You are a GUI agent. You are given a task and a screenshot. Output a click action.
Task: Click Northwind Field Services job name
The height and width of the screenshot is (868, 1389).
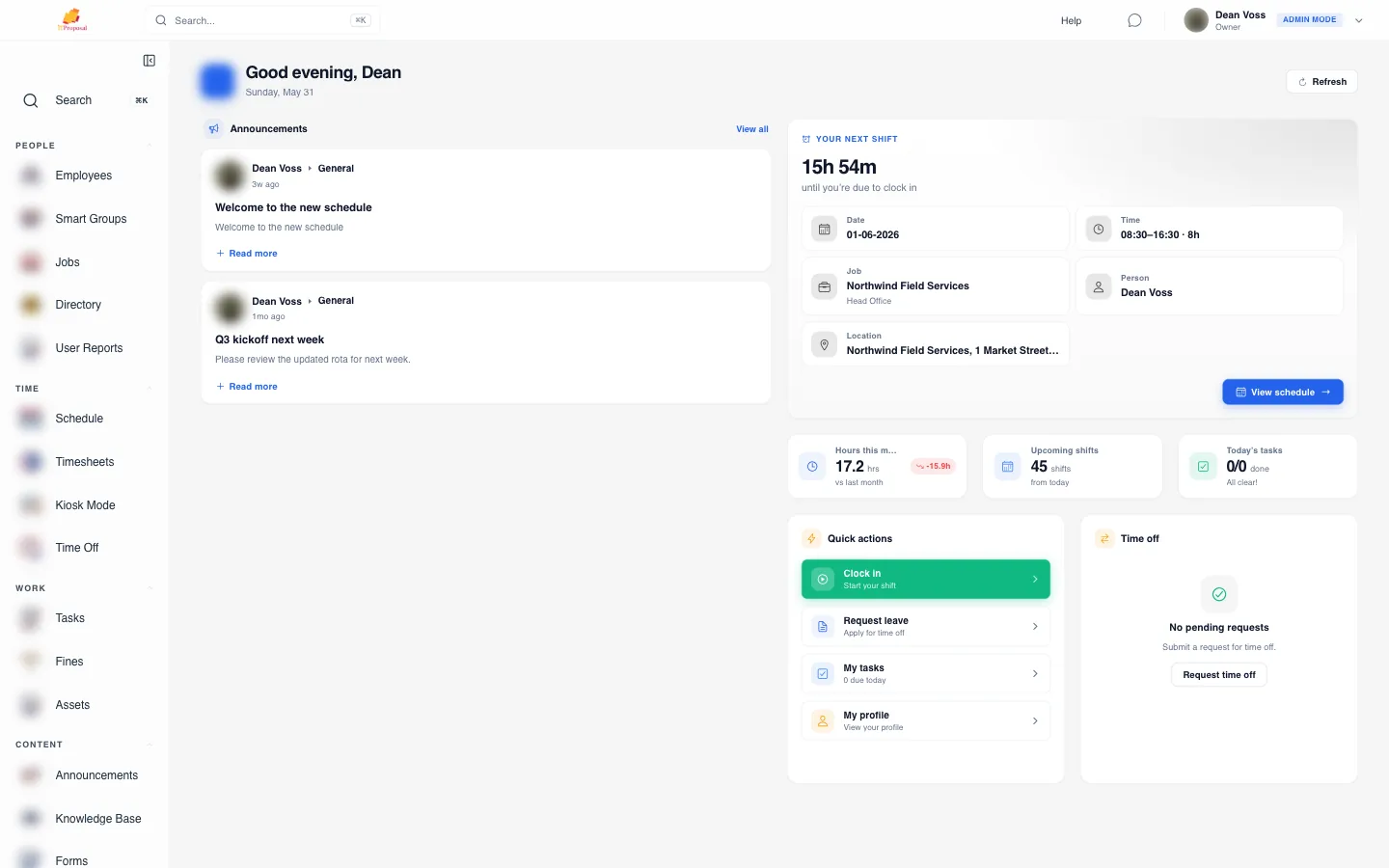(x=908, y=286)
